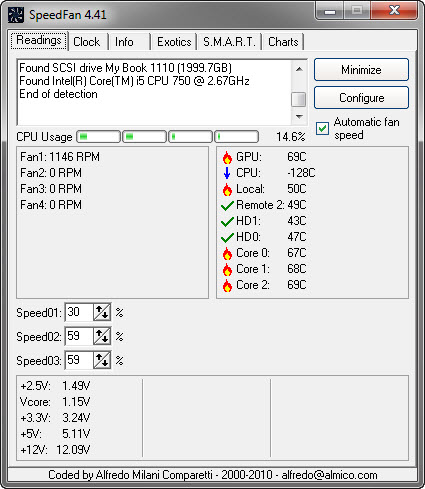Click the Fan4: 0 RPM reading

(51, 205)
